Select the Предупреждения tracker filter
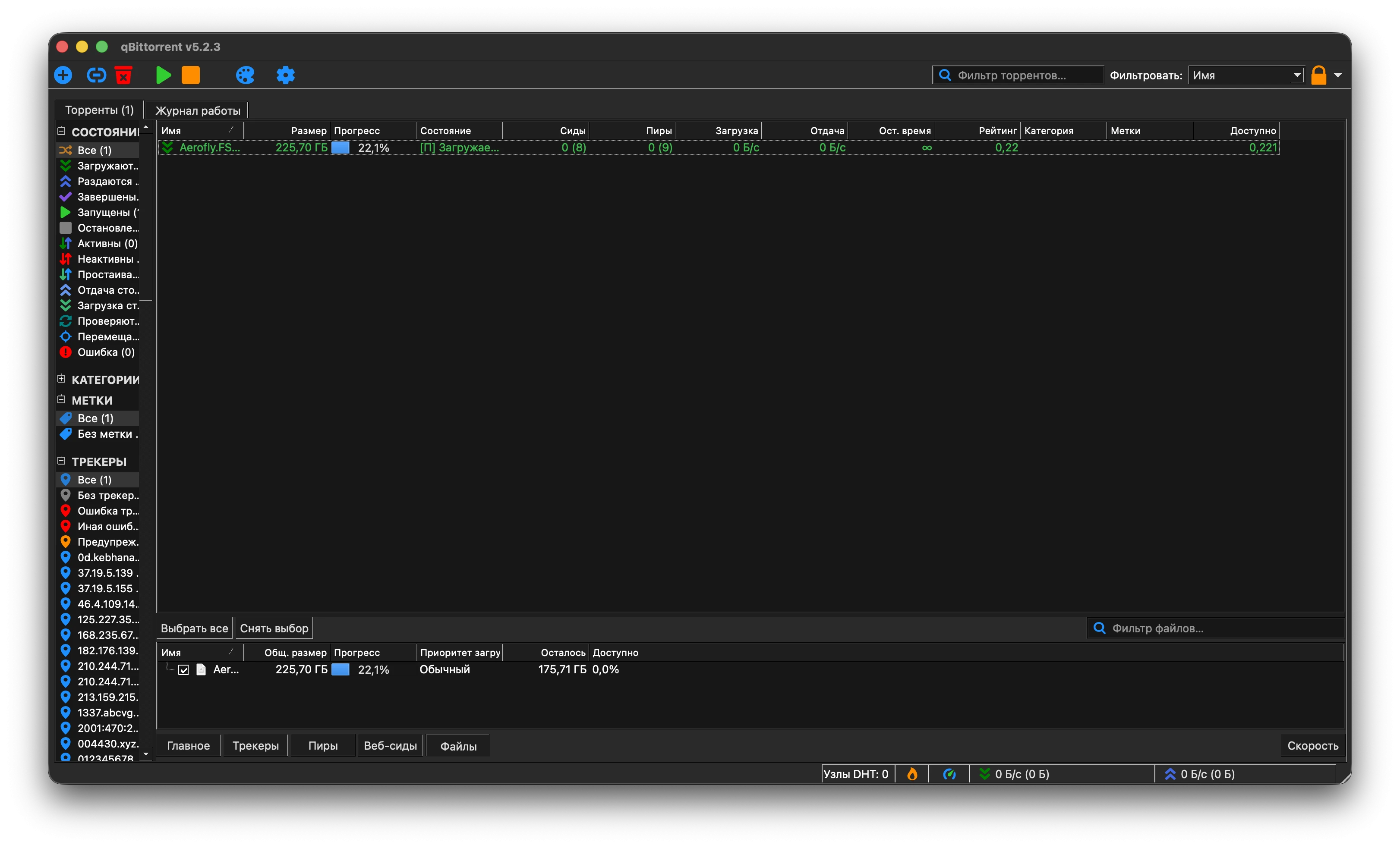This screenshot has height=848, width=1400. 98,542
